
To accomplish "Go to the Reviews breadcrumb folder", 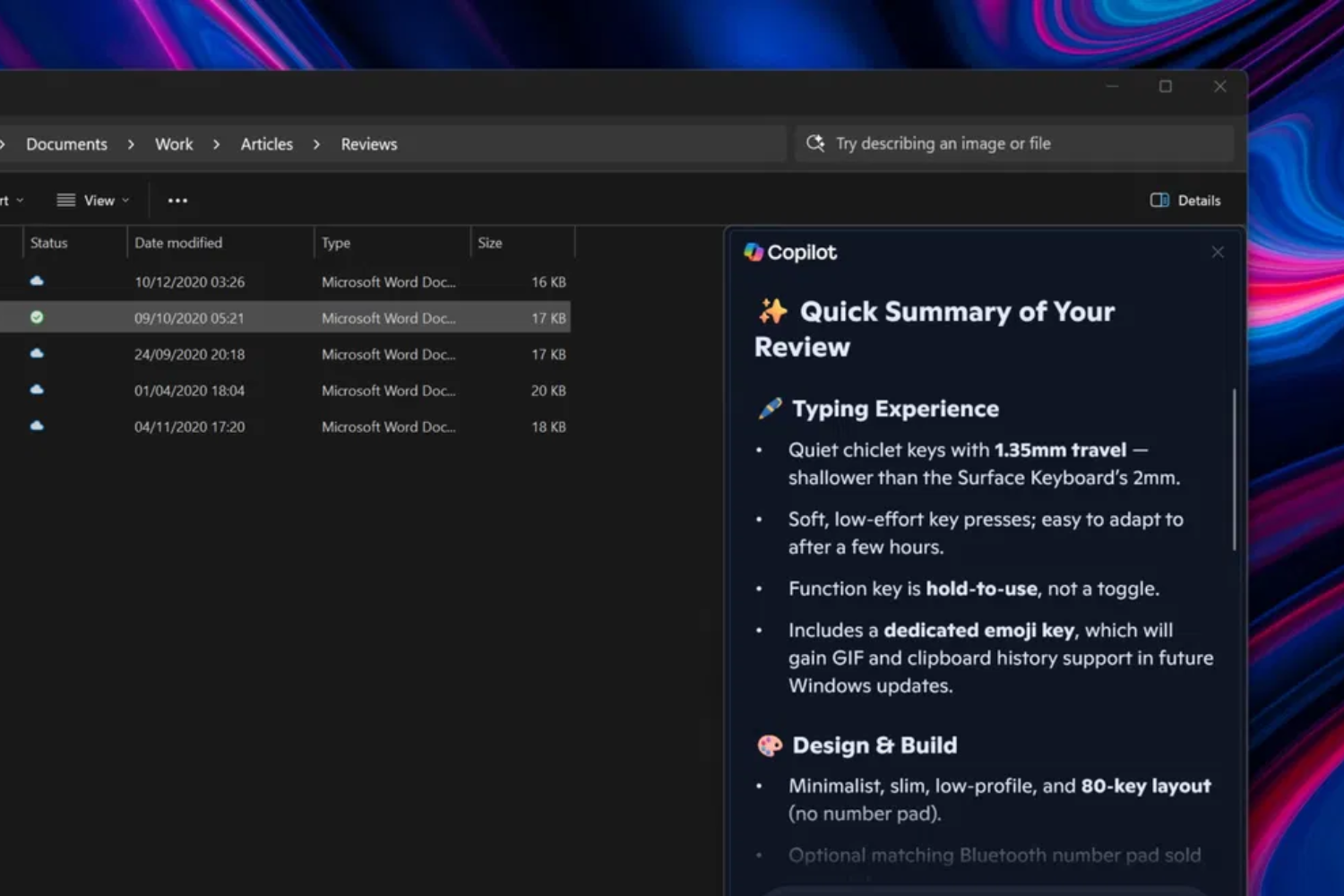I will point(368,144).
